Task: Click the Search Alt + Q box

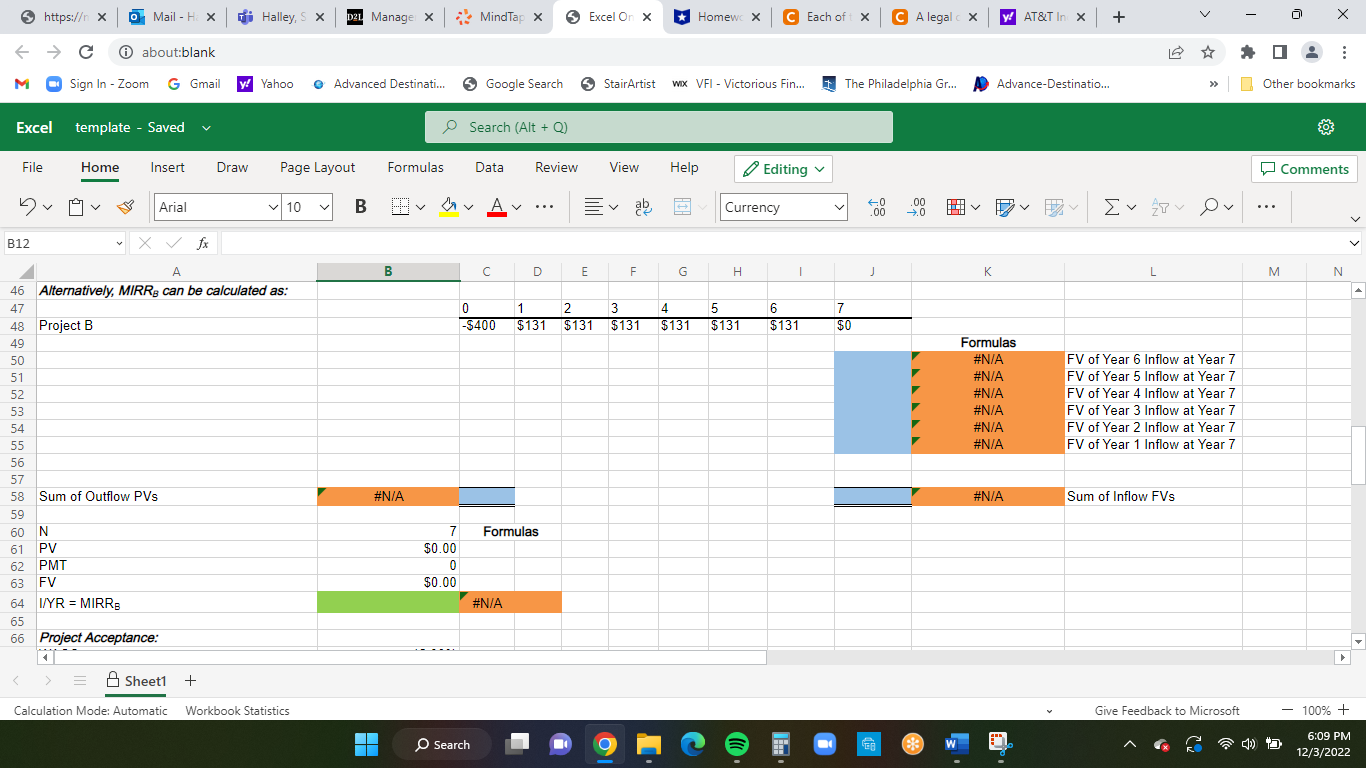Action: point(659,127)
